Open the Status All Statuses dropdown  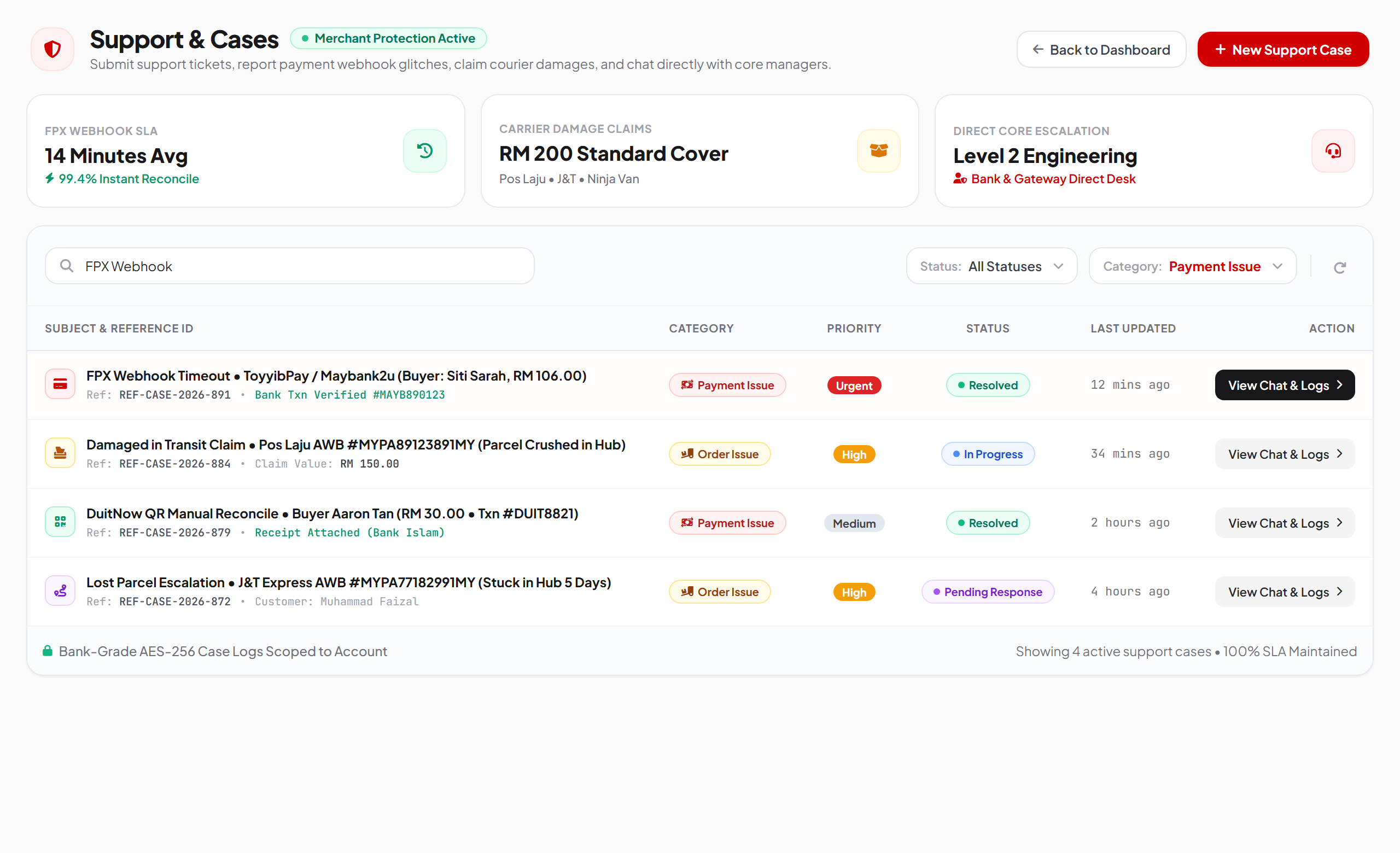(991, 266)
